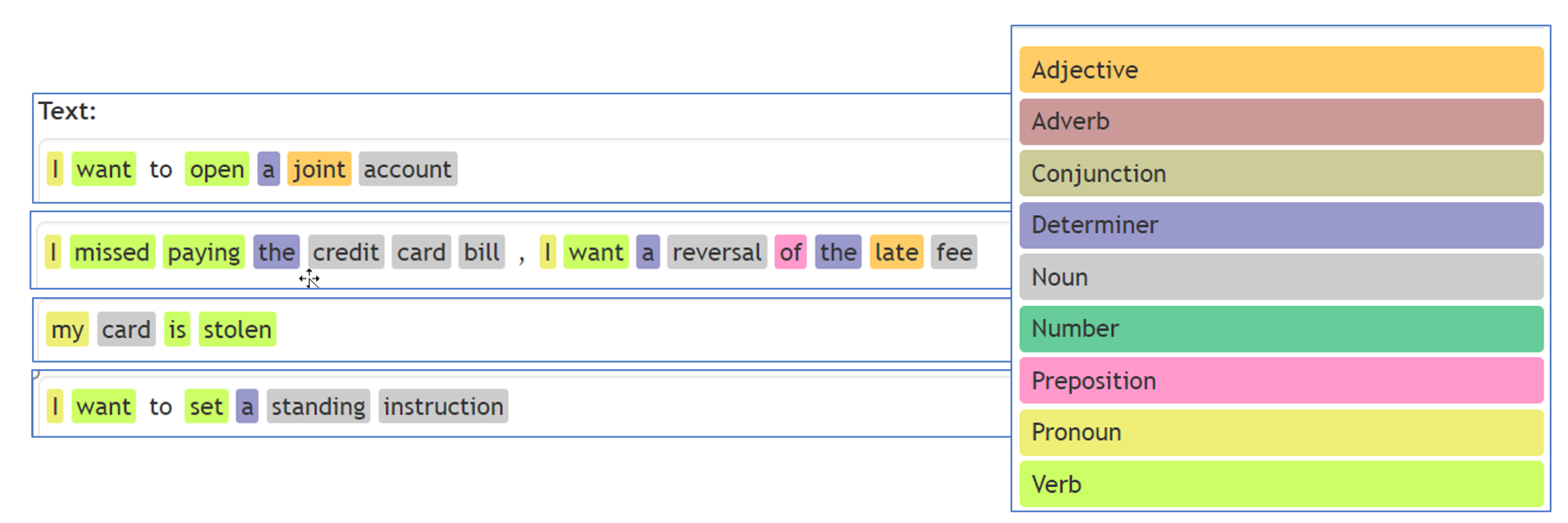Click the pronoun "my" token

click(x=67, y=330)
